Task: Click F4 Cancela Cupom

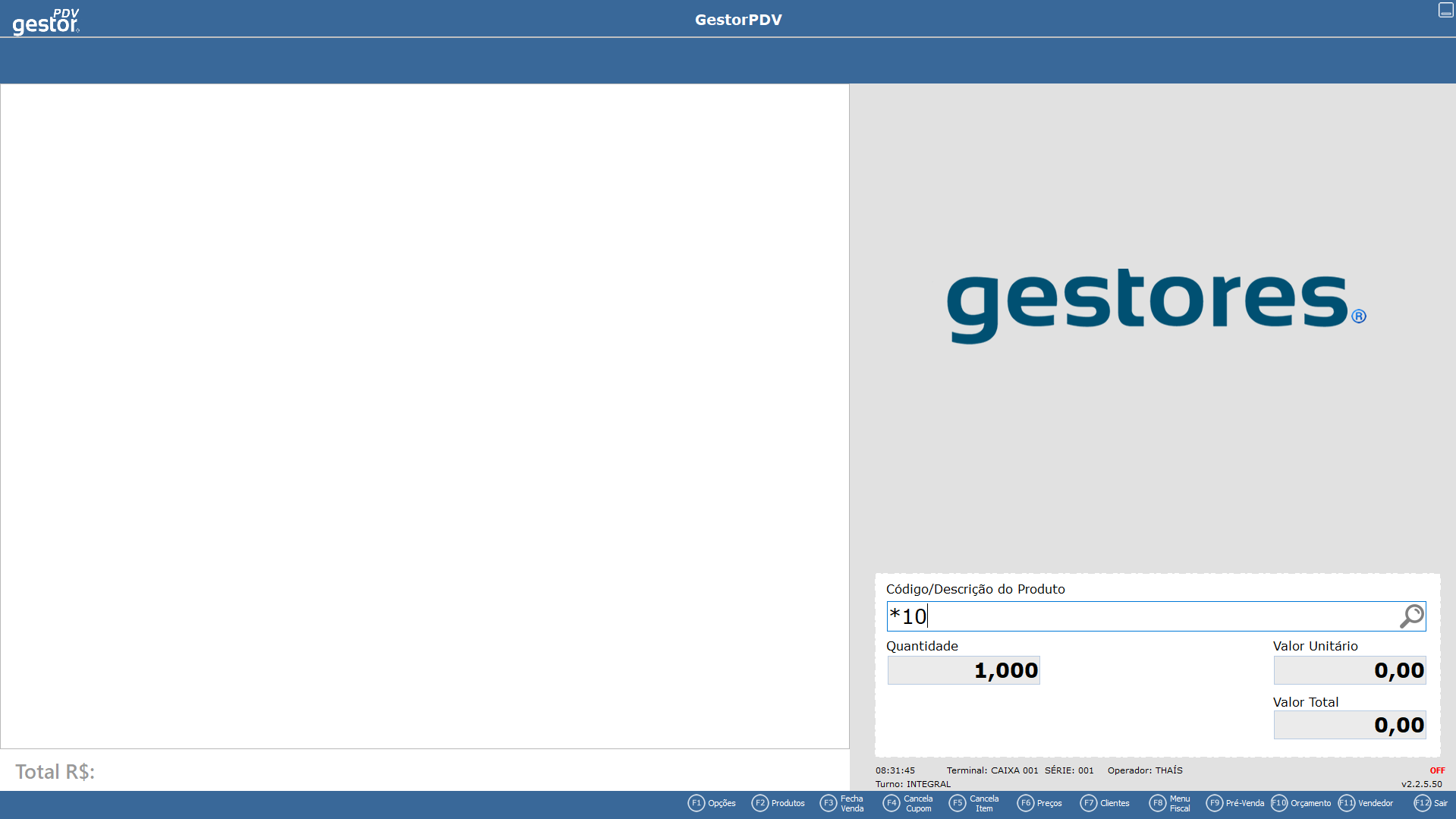Action: (908, 803)
